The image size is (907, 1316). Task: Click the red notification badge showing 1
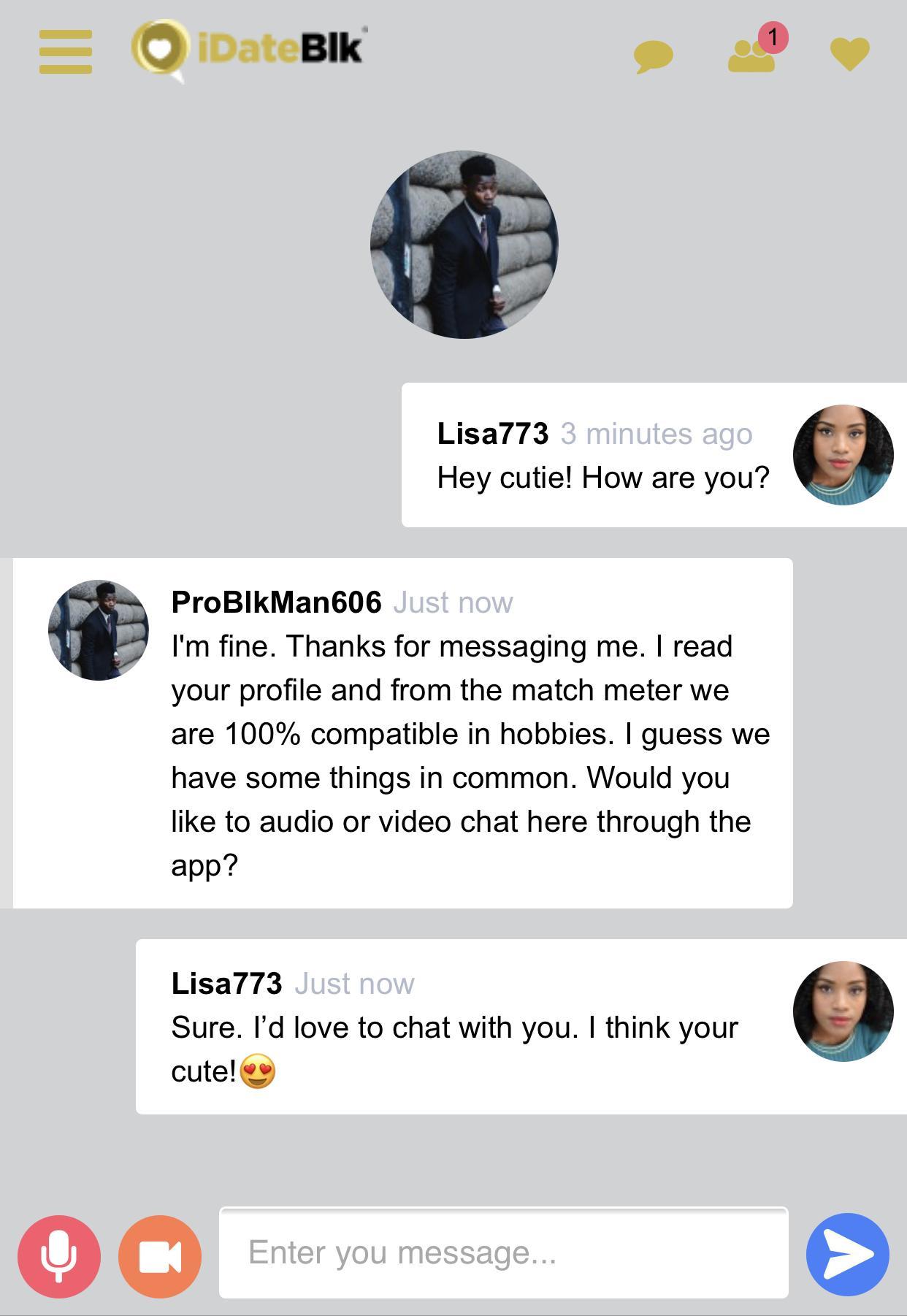pos(773,37)
